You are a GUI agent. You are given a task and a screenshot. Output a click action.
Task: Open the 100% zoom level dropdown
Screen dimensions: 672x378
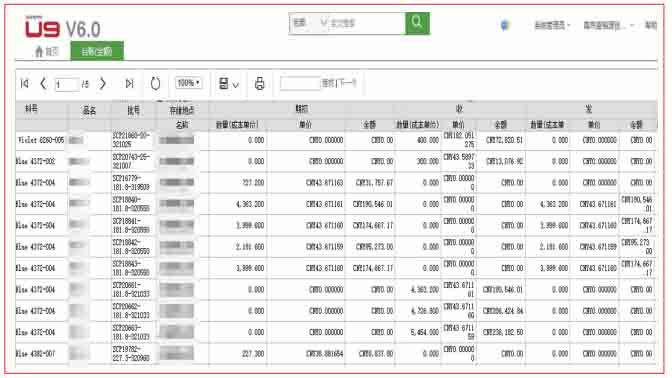[x=189, y=83]
